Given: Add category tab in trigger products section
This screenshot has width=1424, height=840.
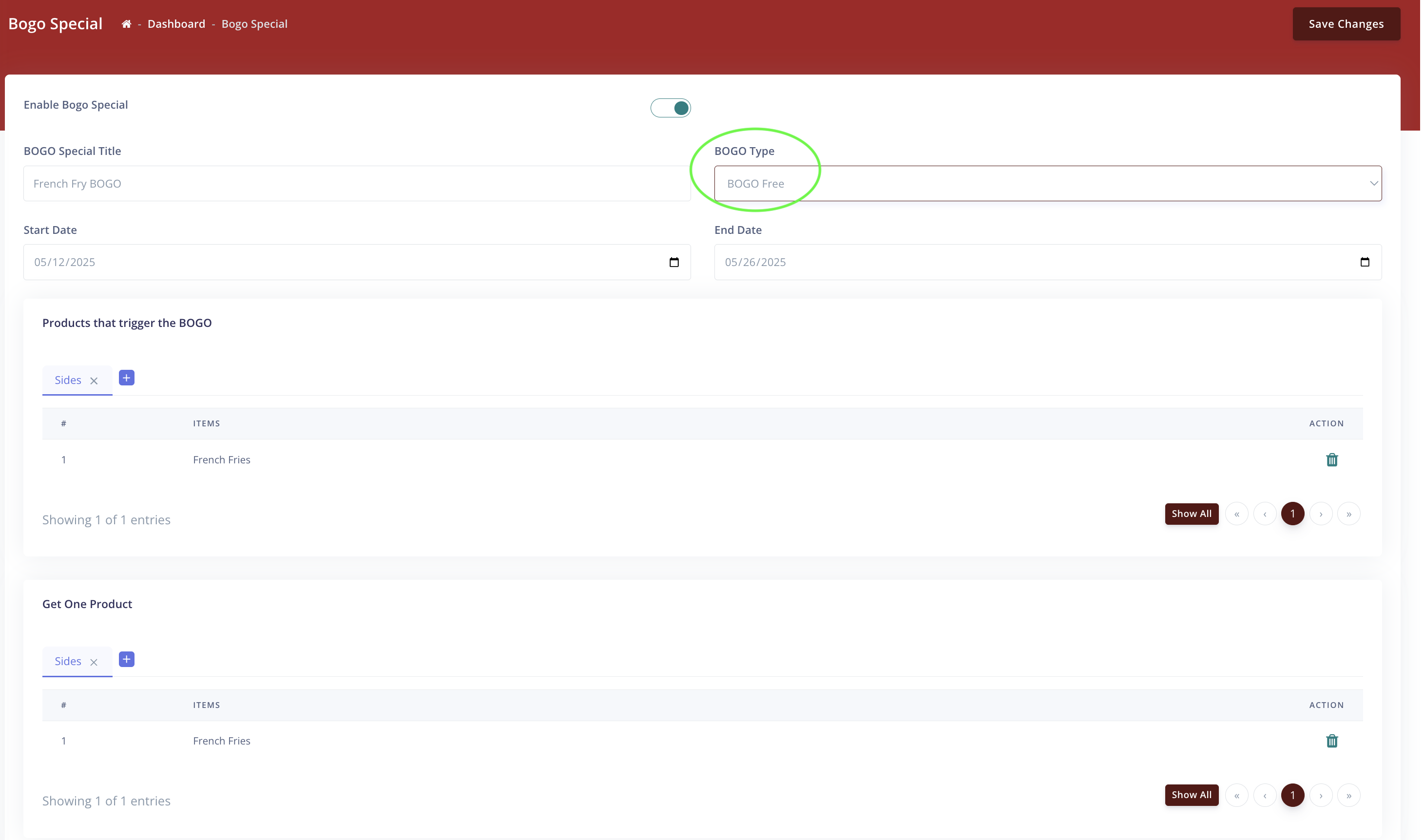Looking at the screenshot, I should coord(127,378).
